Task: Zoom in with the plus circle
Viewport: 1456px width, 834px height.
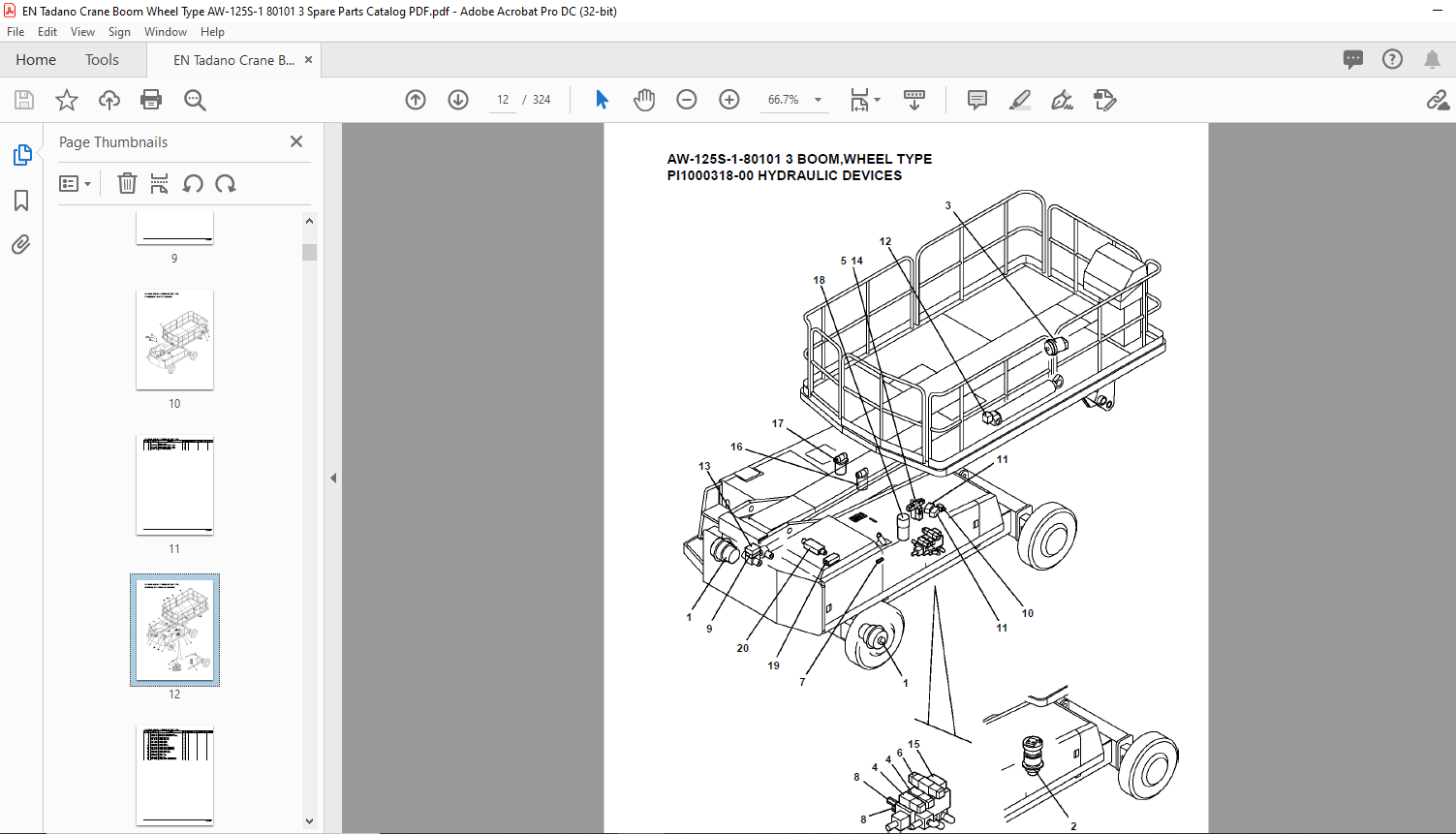Action: pos(729,100)
